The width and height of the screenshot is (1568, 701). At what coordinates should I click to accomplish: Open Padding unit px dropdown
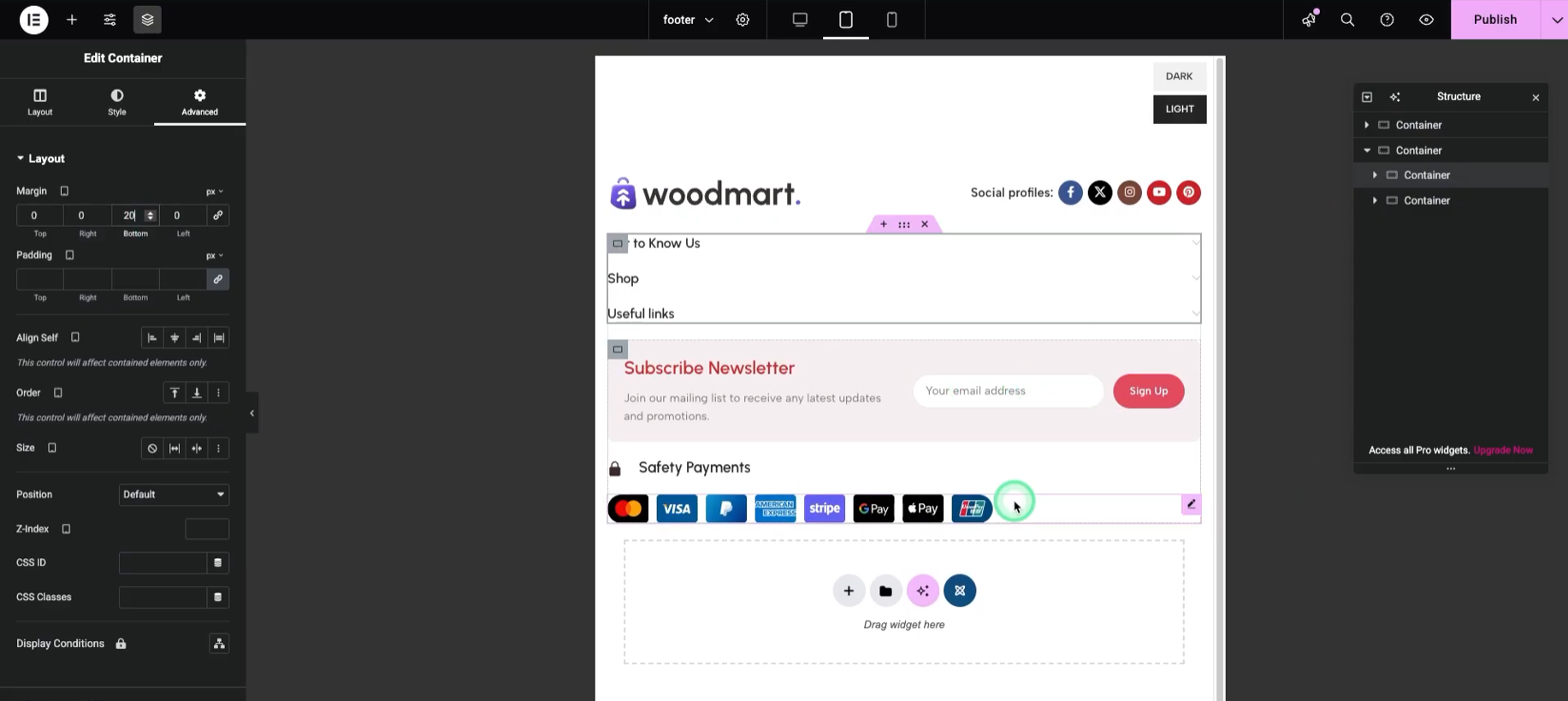(x=215, y=256)
